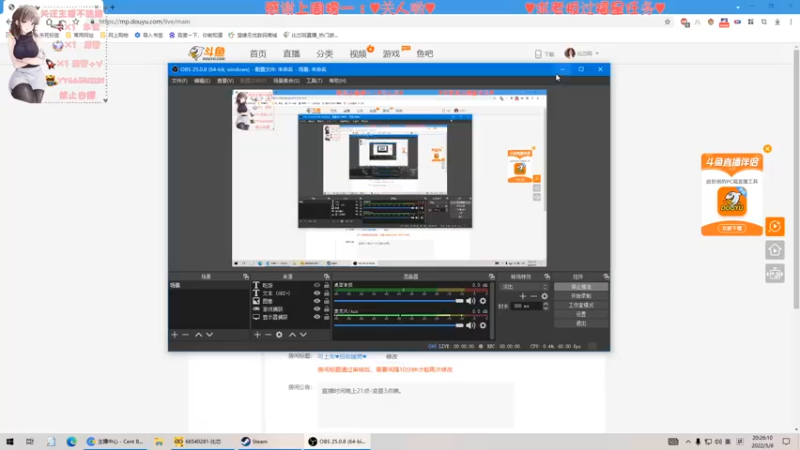Open OBS Help menu
The width and height of the screenshot is (800, 450).
[337, 81]
